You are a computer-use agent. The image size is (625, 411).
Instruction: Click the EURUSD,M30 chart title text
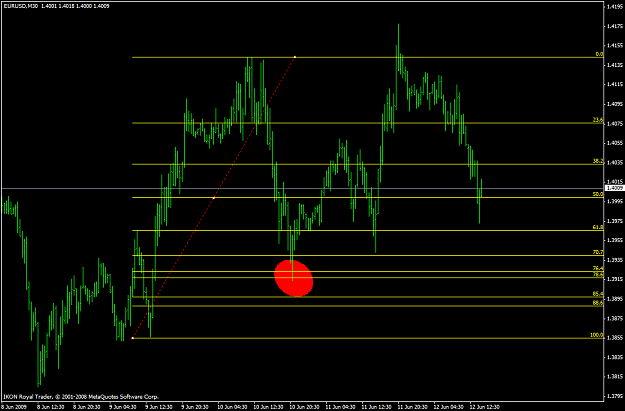point(21,6)
